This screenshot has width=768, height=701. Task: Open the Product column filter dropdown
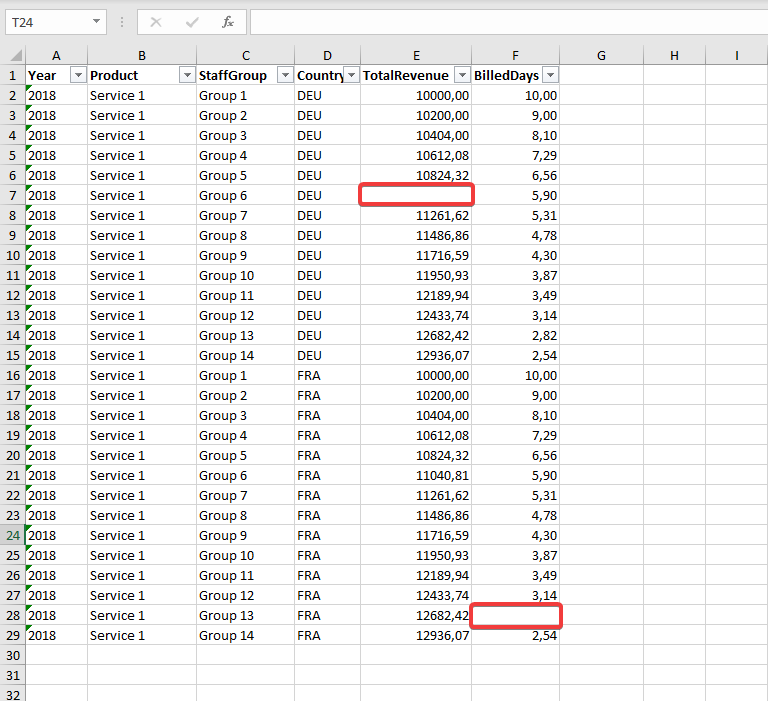186,76
